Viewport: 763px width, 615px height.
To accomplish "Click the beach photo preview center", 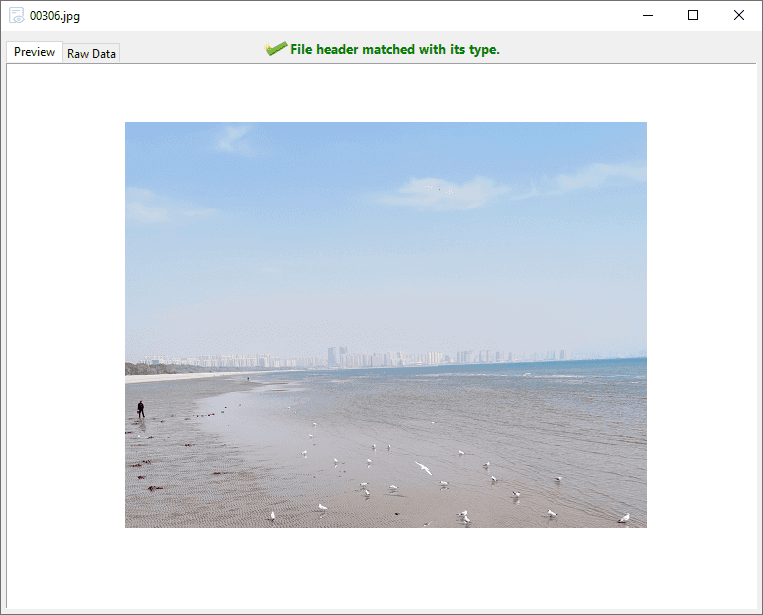I will 385,324.
